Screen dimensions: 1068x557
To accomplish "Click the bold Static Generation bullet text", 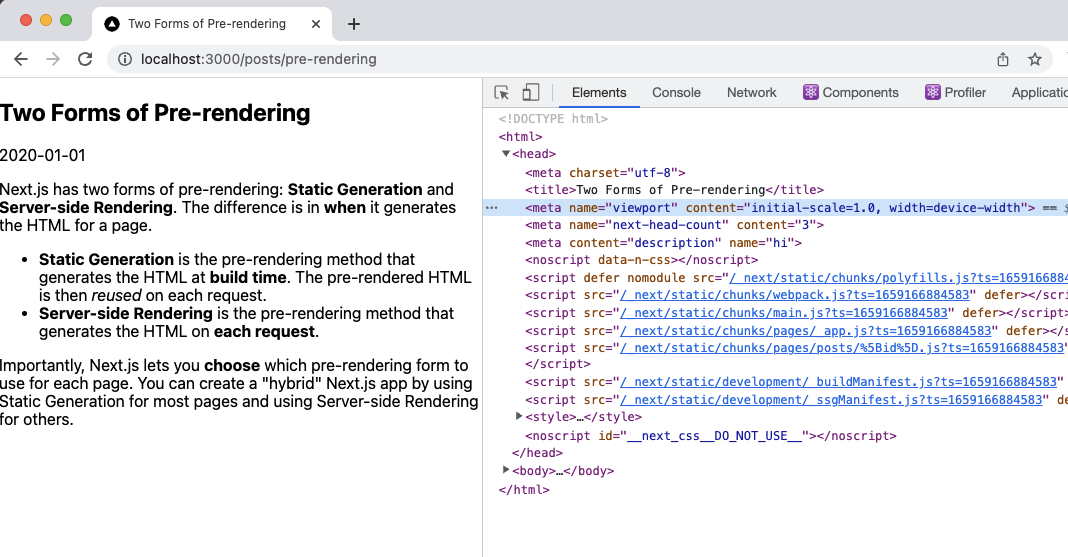I will tap(106, 259).
